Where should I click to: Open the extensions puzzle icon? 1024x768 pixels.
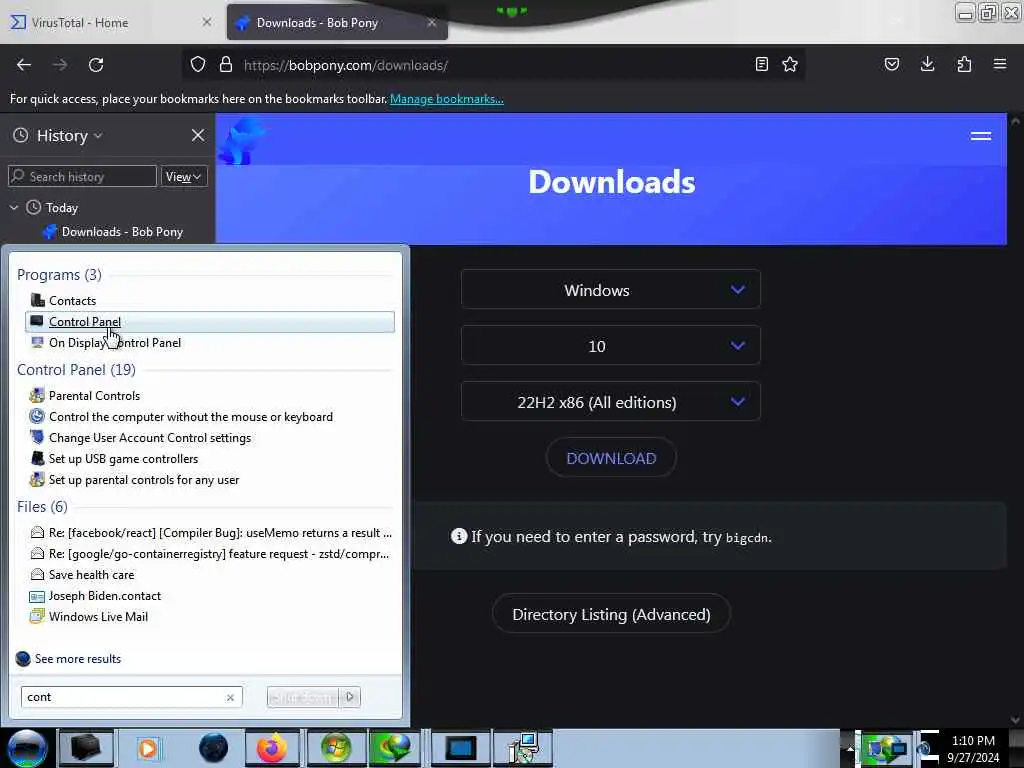pos(964,64)
